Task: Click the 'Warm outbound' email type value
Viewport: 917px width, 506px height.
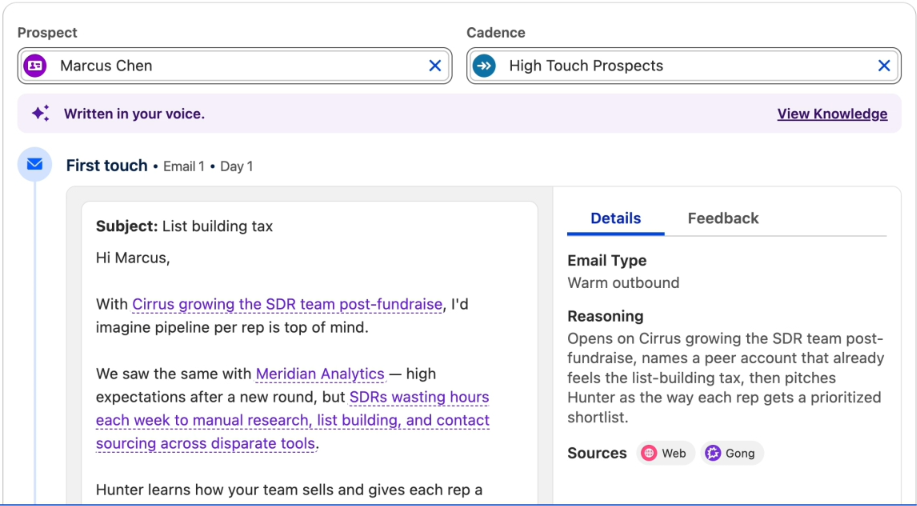Action: click(623, 283)
